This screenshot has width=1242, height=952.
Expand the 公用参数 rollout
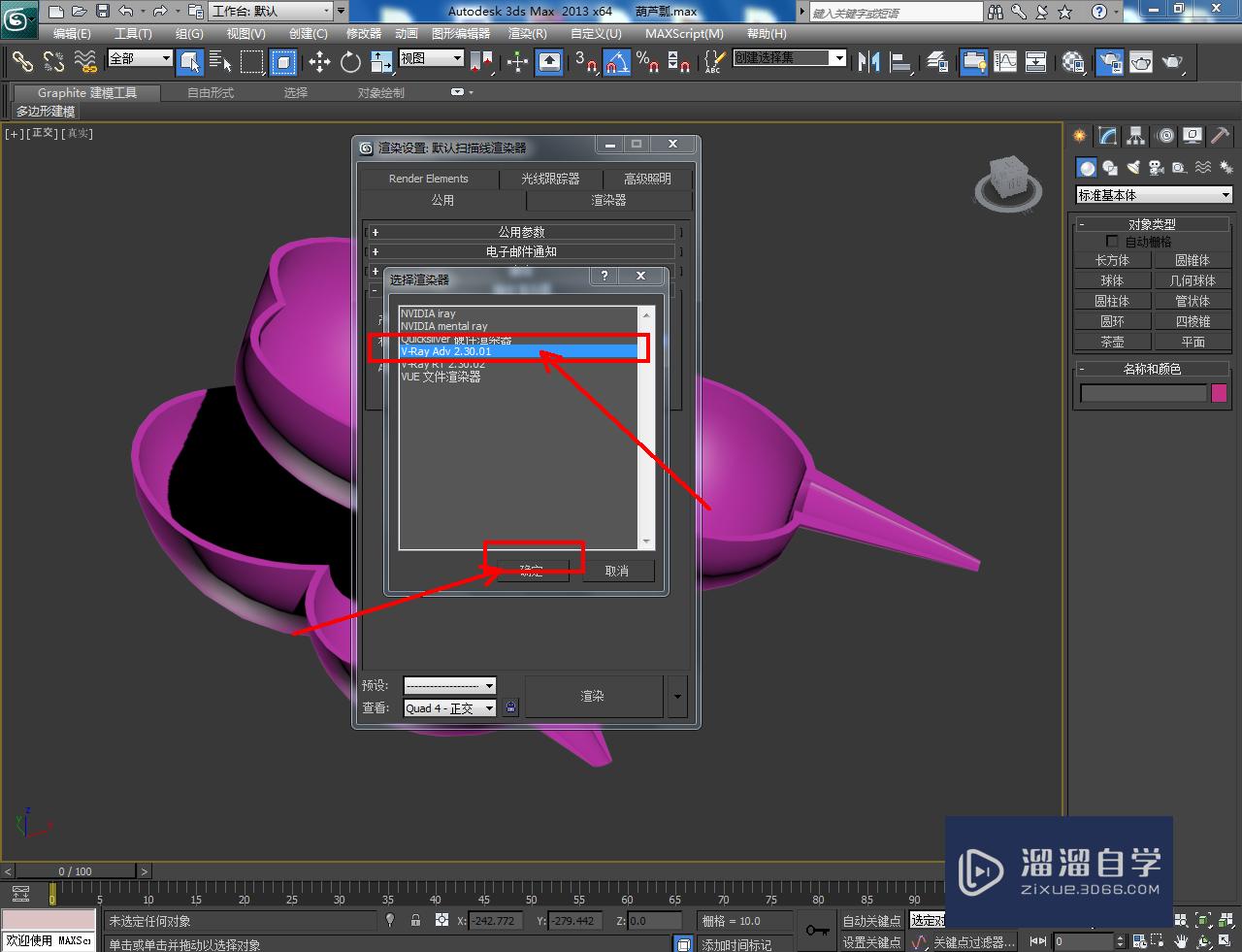pyautogui.click(x=521, y=232)
